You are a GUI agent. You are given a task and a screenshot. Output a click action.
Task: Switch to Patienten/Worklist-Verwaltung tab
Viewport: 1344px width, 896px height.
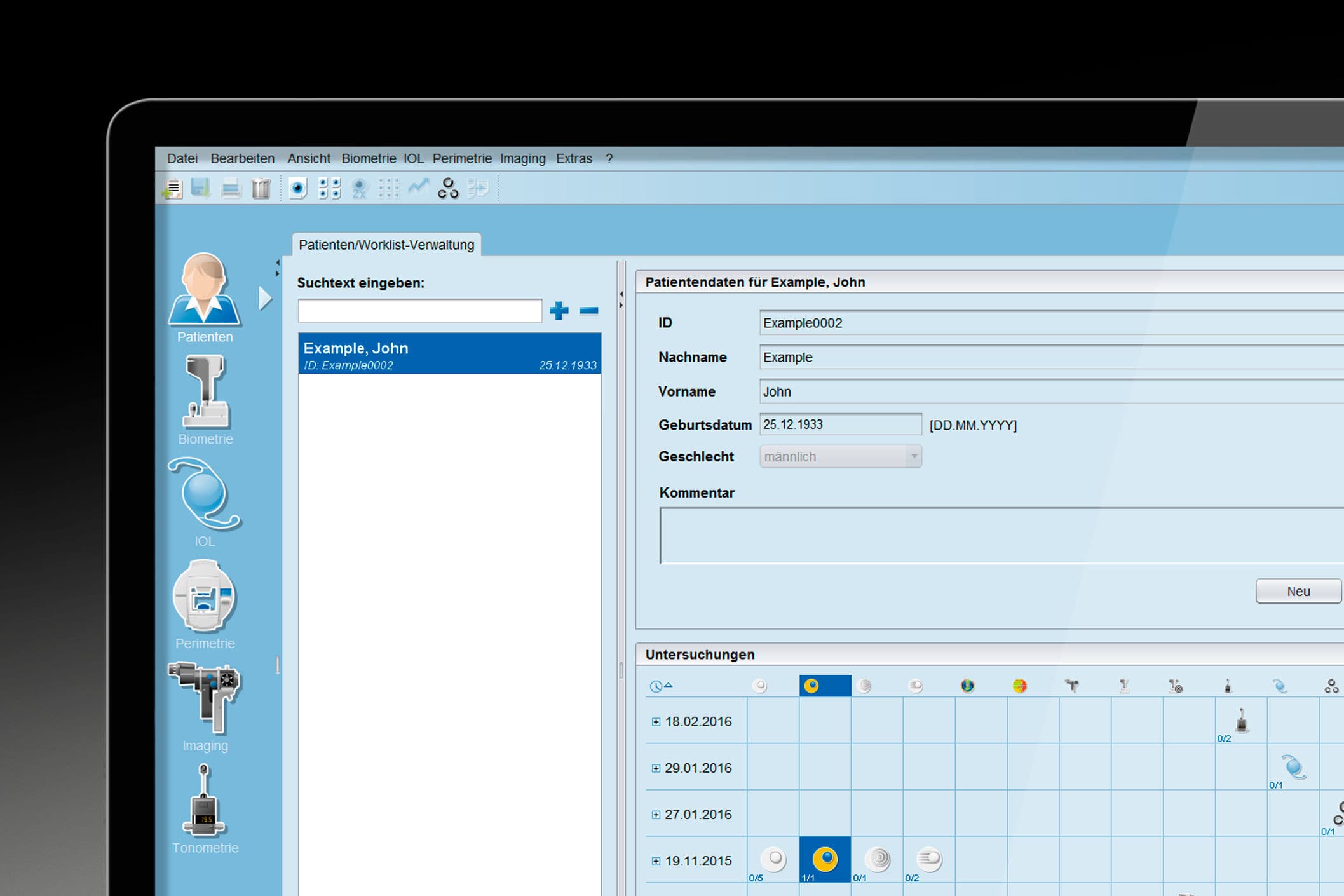(x=386, y=245)
